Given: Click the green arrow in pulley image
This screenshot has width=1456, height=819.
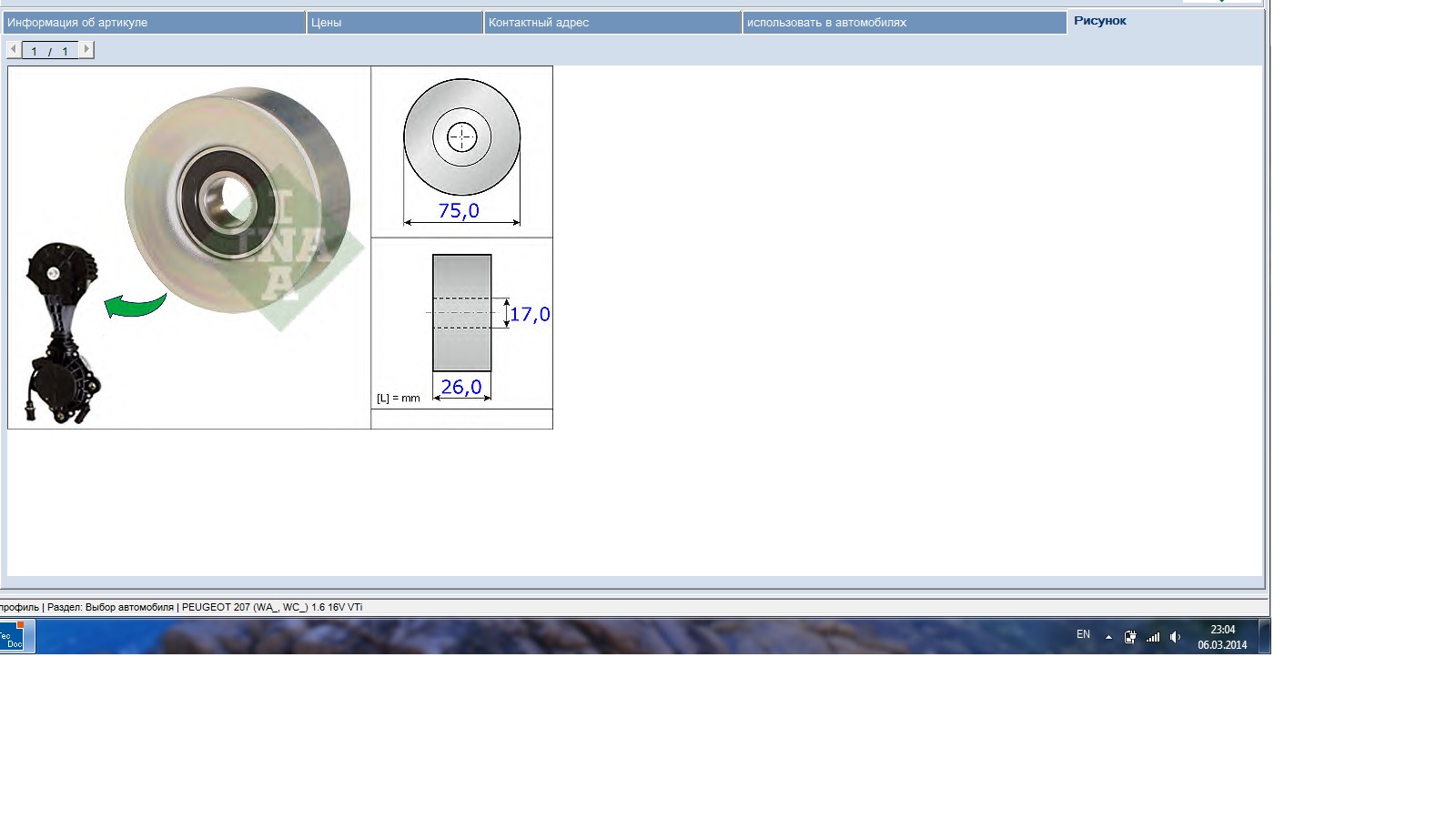Looking at the screenshot, I should tap(135, 305).
